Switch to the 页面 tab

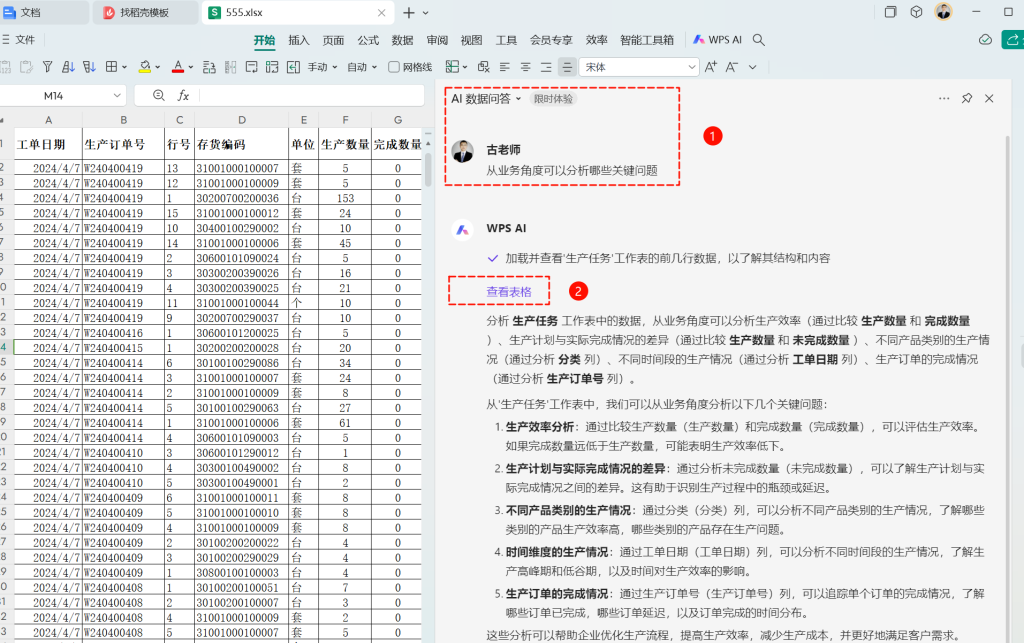coord(333,40)
